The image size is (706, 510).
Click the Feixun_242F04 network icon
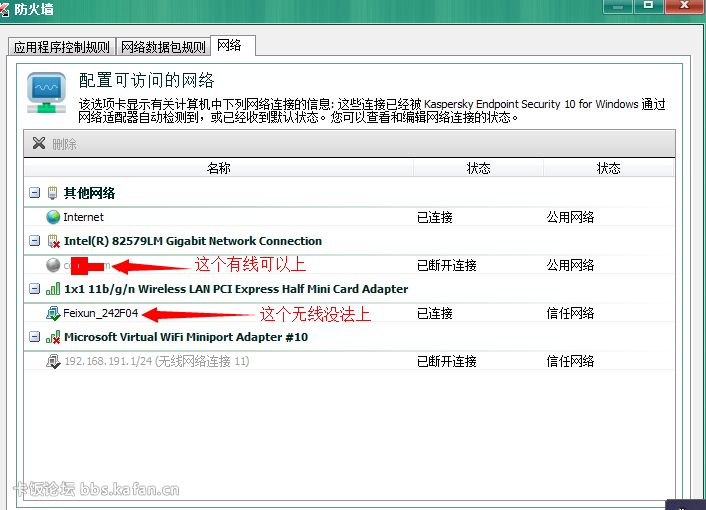point(53,313)
